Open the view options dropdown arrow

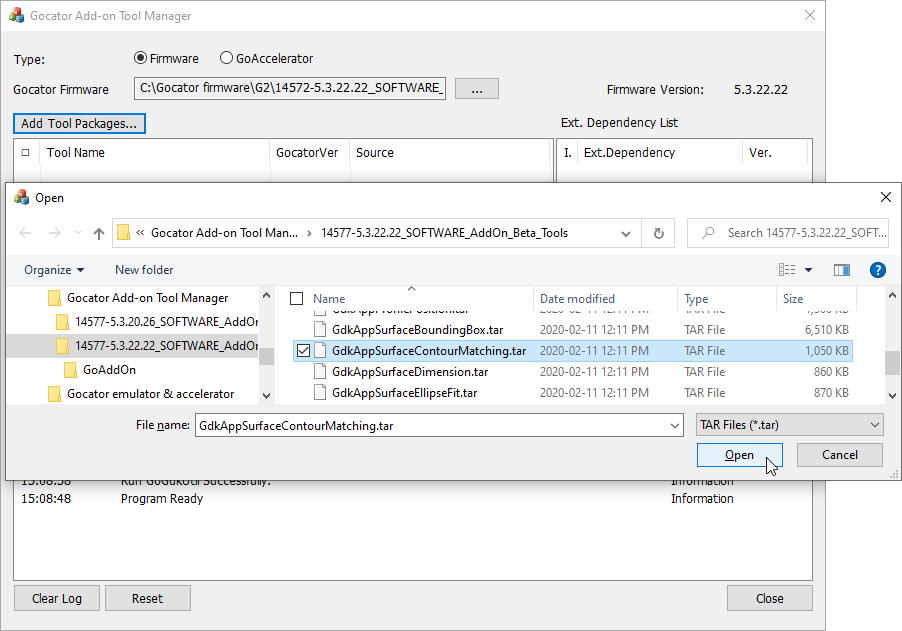(x=808, y=270)
